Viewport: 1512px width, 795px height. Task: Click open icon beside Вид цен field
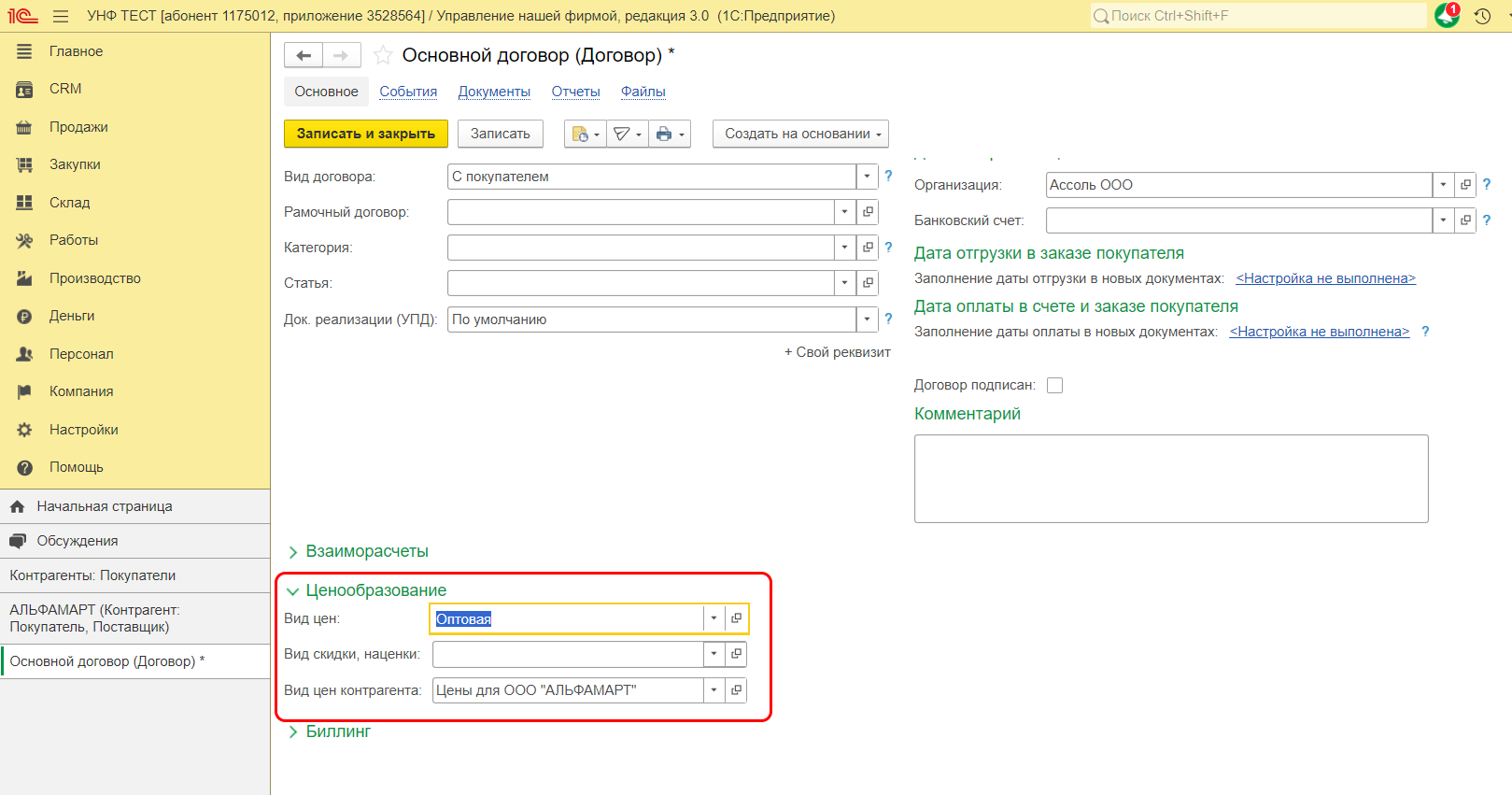coord(736,618)
